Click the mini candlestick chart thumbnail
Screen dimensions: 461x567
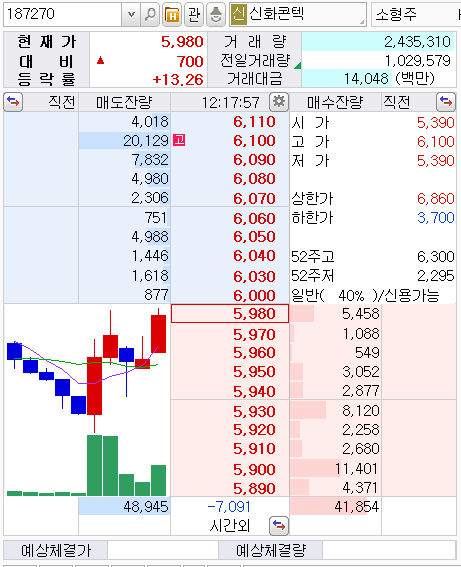[87, 400]
